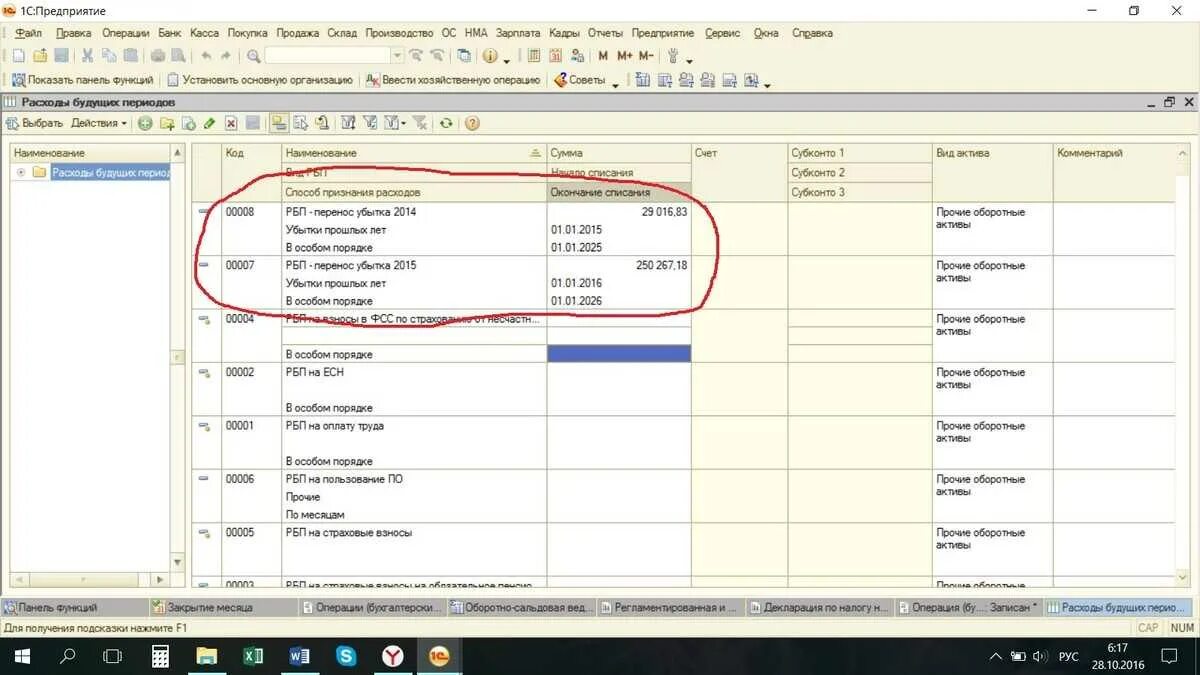Click the pencil edit item icon
1200x675 pixels.
click(209, 123)
